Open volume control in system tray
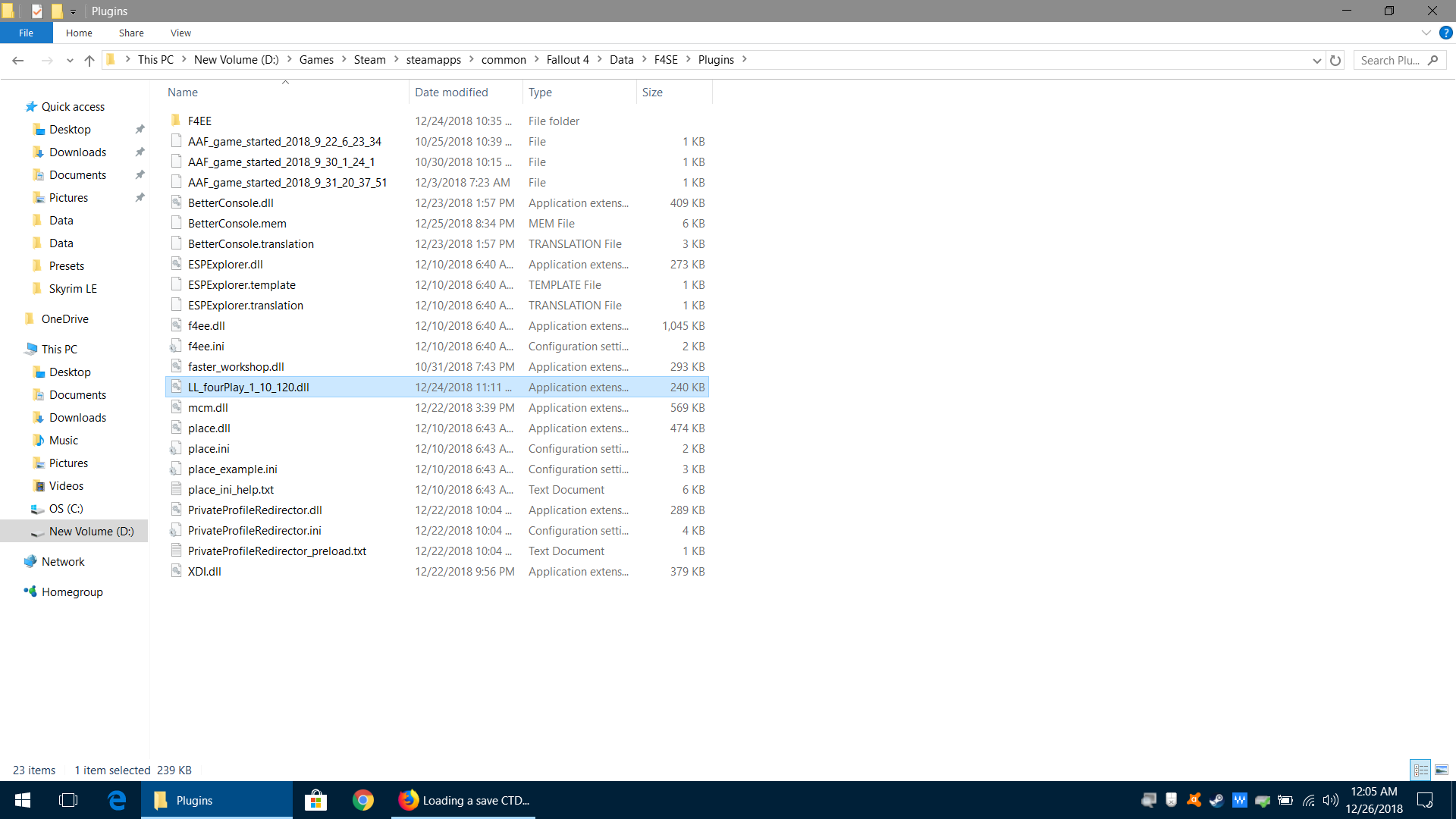Image resolution: width=1456 pixels, height=819 pixels. click(1331, 800)
